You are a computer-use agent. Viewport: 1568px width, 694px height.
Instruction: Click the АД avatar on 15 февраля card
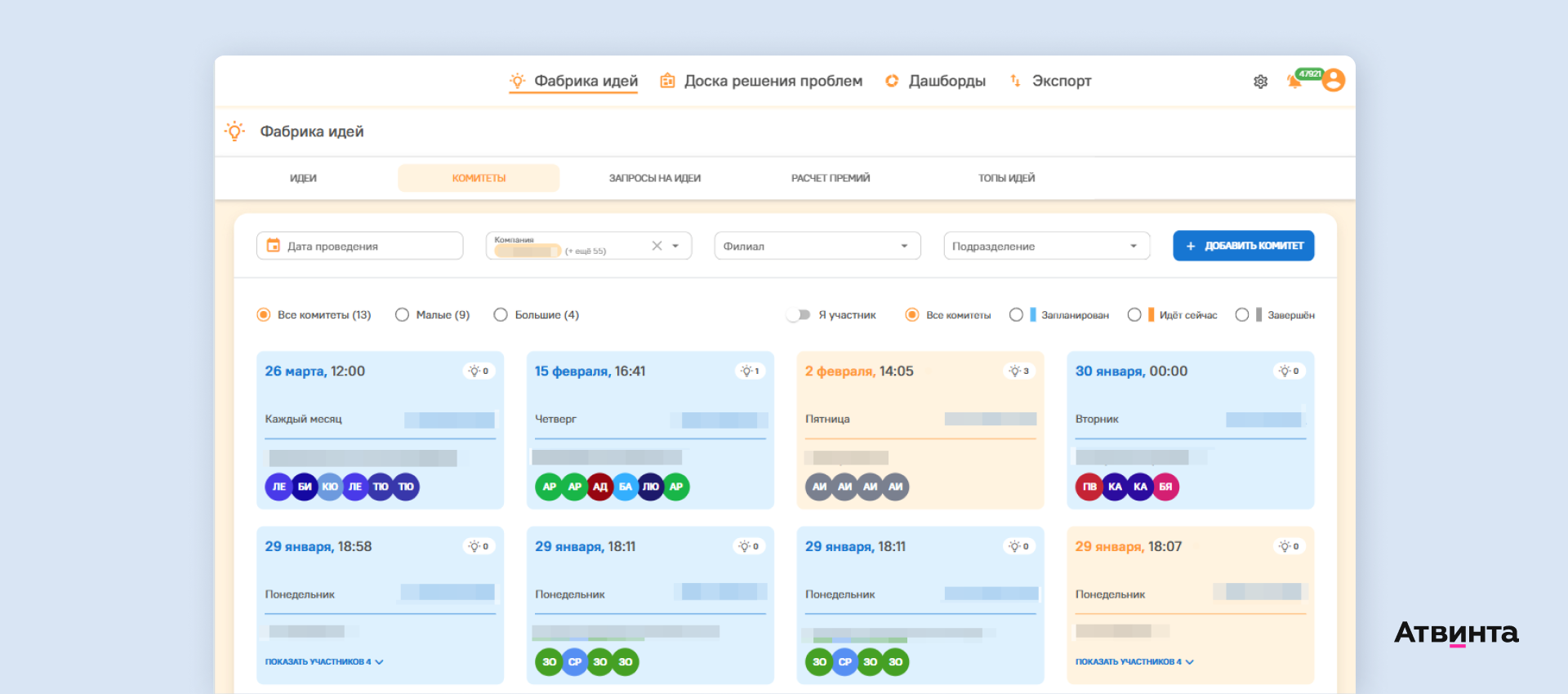coord(600,487)
